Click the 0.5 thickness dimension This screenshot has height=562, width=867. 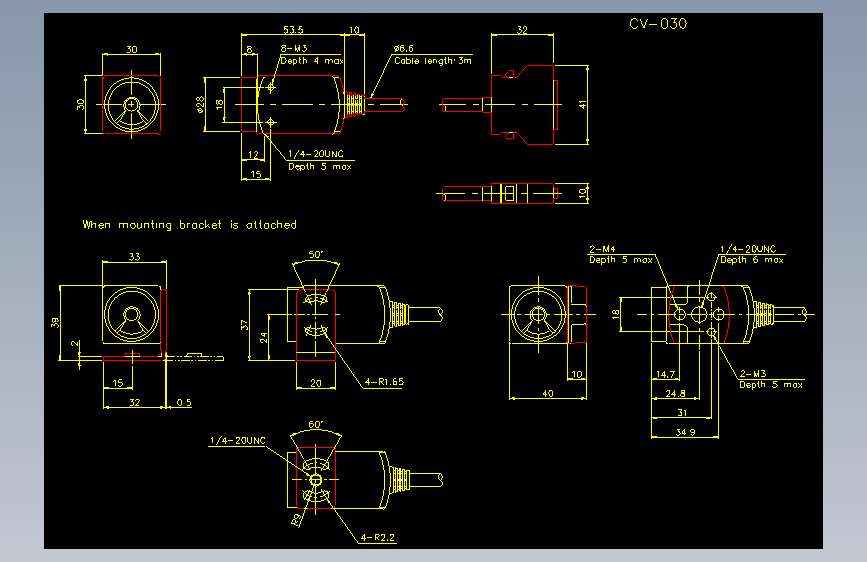click(x=184, y=403)
